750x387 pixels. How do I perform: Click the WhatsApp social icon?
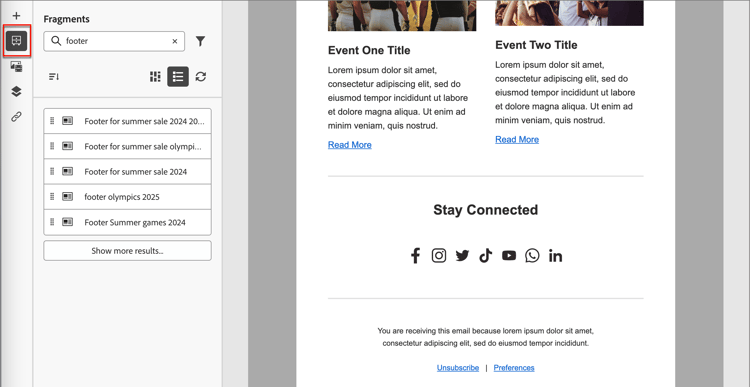pos(532,256)
